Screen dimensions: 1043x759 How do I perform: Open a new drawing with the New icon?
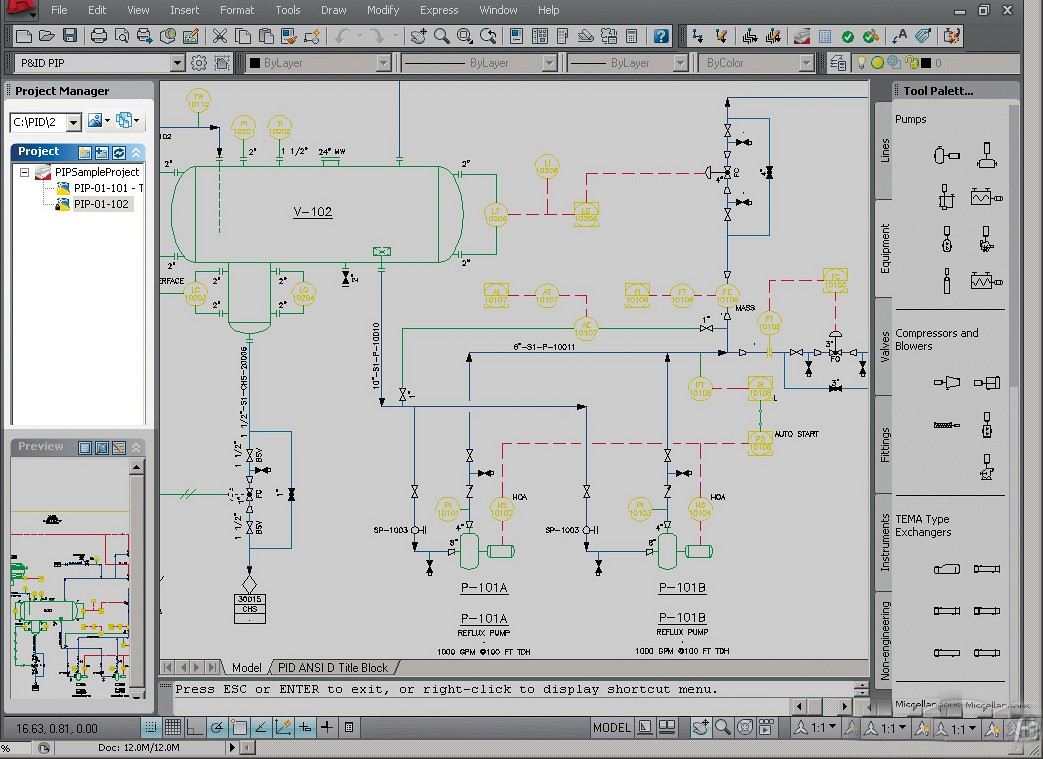tap(22, 35)
